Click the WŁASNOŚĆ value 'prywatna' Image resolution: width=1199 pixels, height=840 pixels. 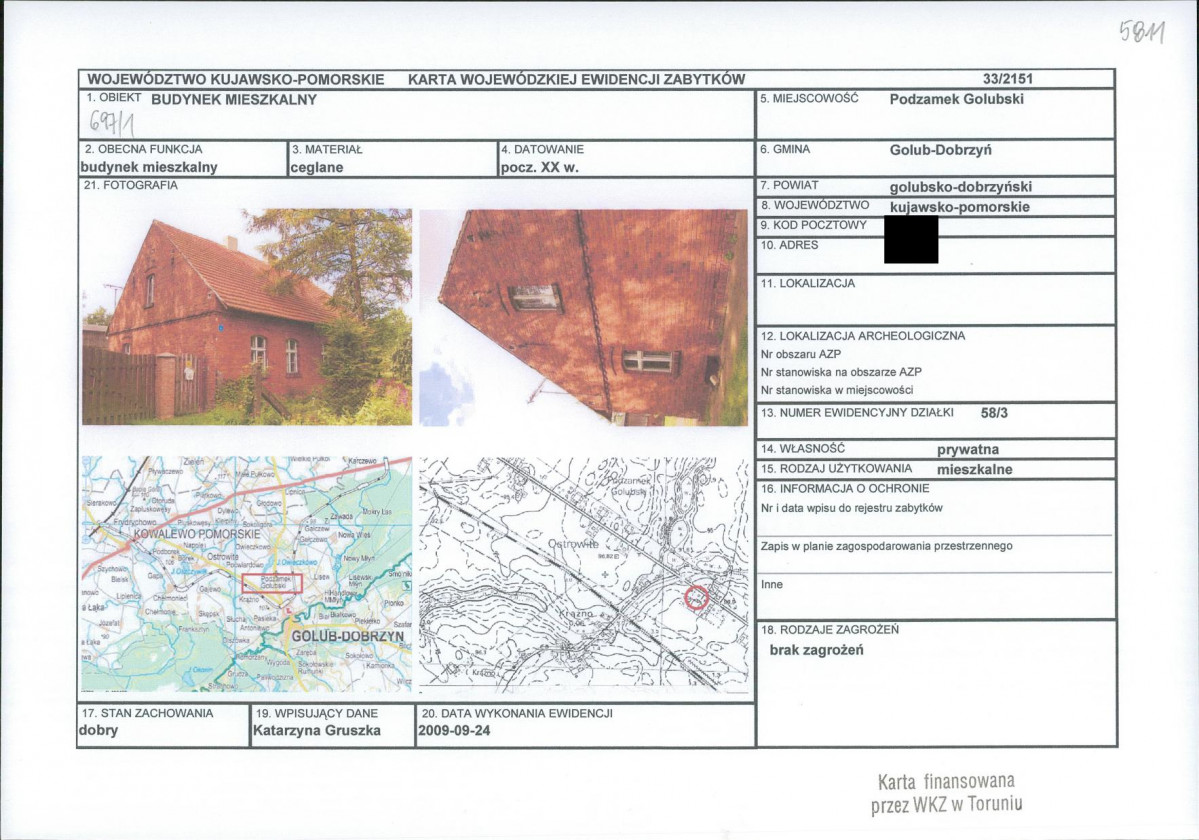pos(968,449)
